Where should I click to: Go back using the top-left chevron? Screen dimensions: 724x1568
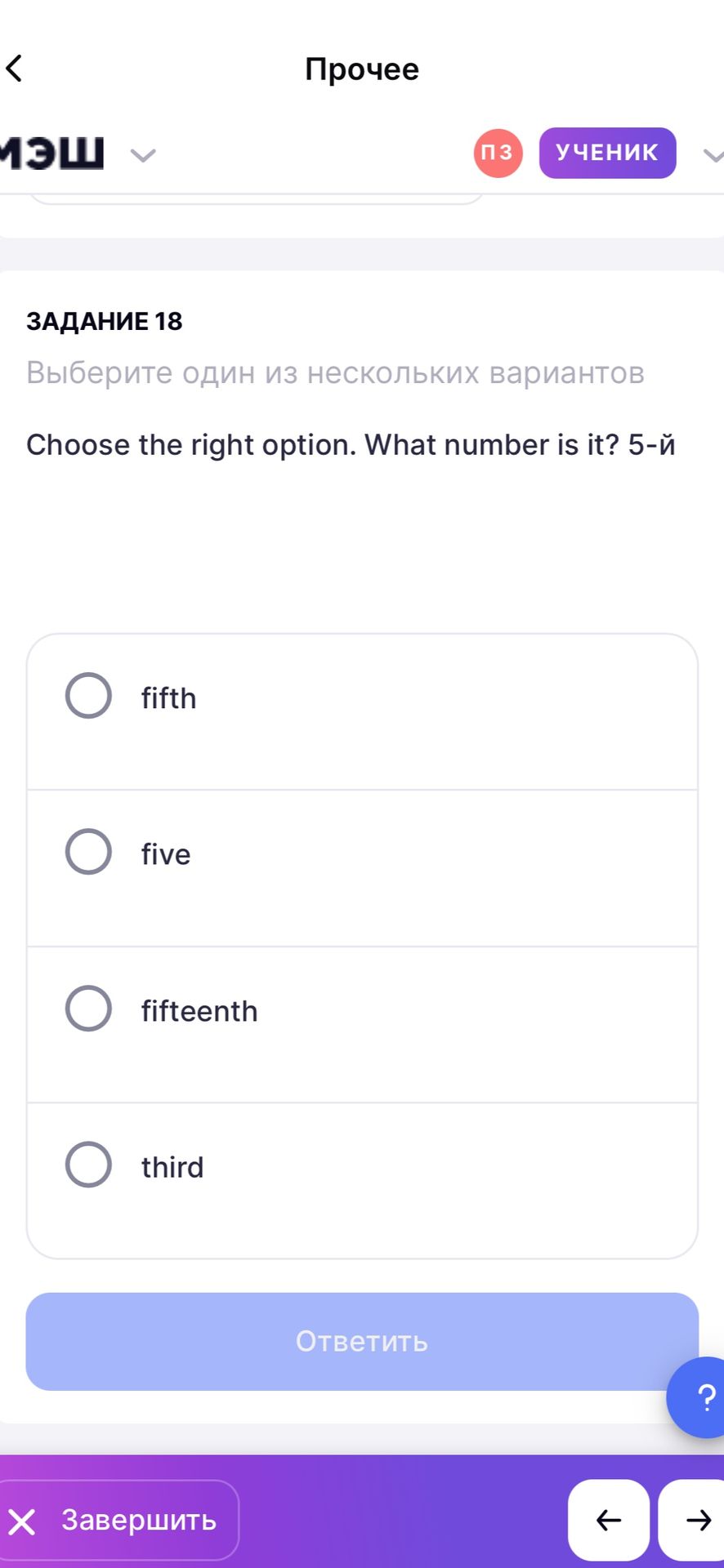(14, 68)
